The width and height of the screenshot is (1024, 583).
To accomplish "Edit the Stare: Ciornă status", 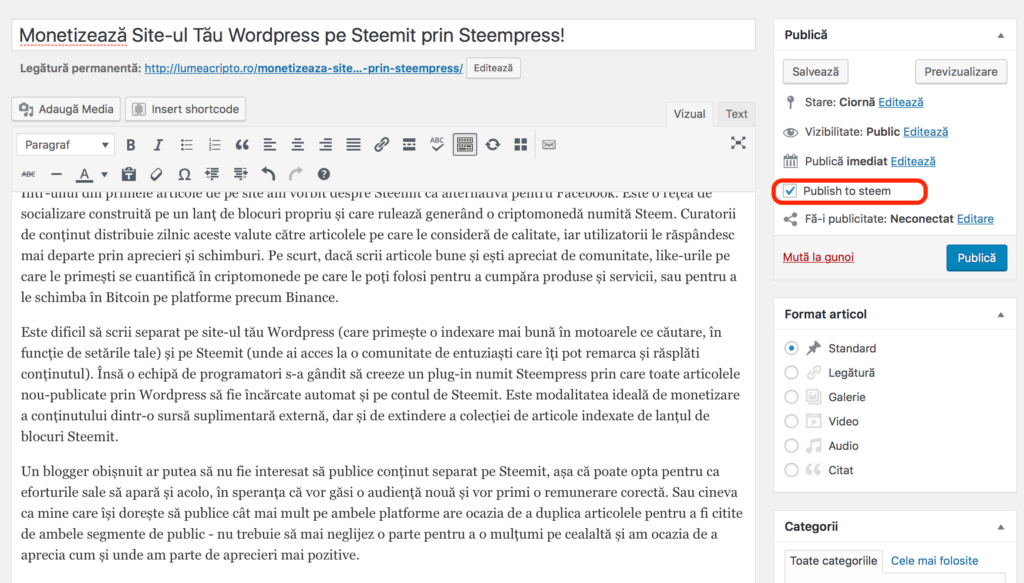I will 901,102.
